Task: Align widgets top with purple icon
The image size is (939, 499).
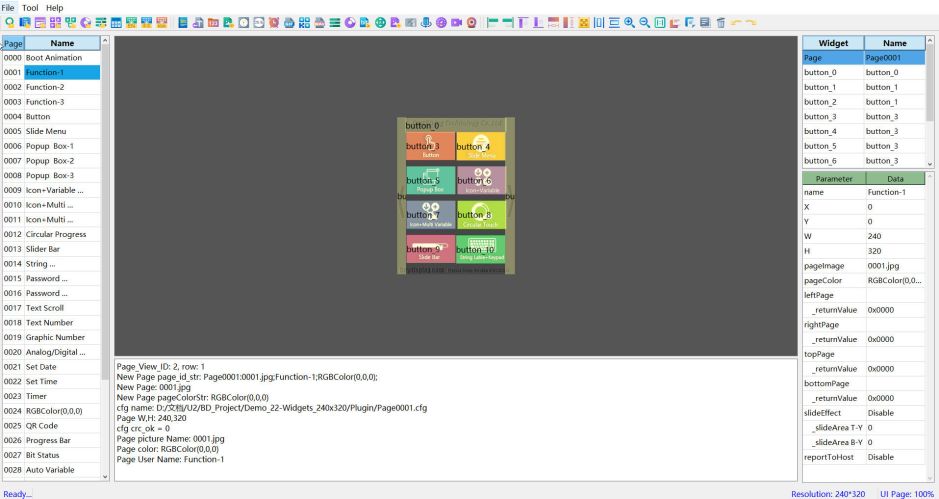Action: 523,23
